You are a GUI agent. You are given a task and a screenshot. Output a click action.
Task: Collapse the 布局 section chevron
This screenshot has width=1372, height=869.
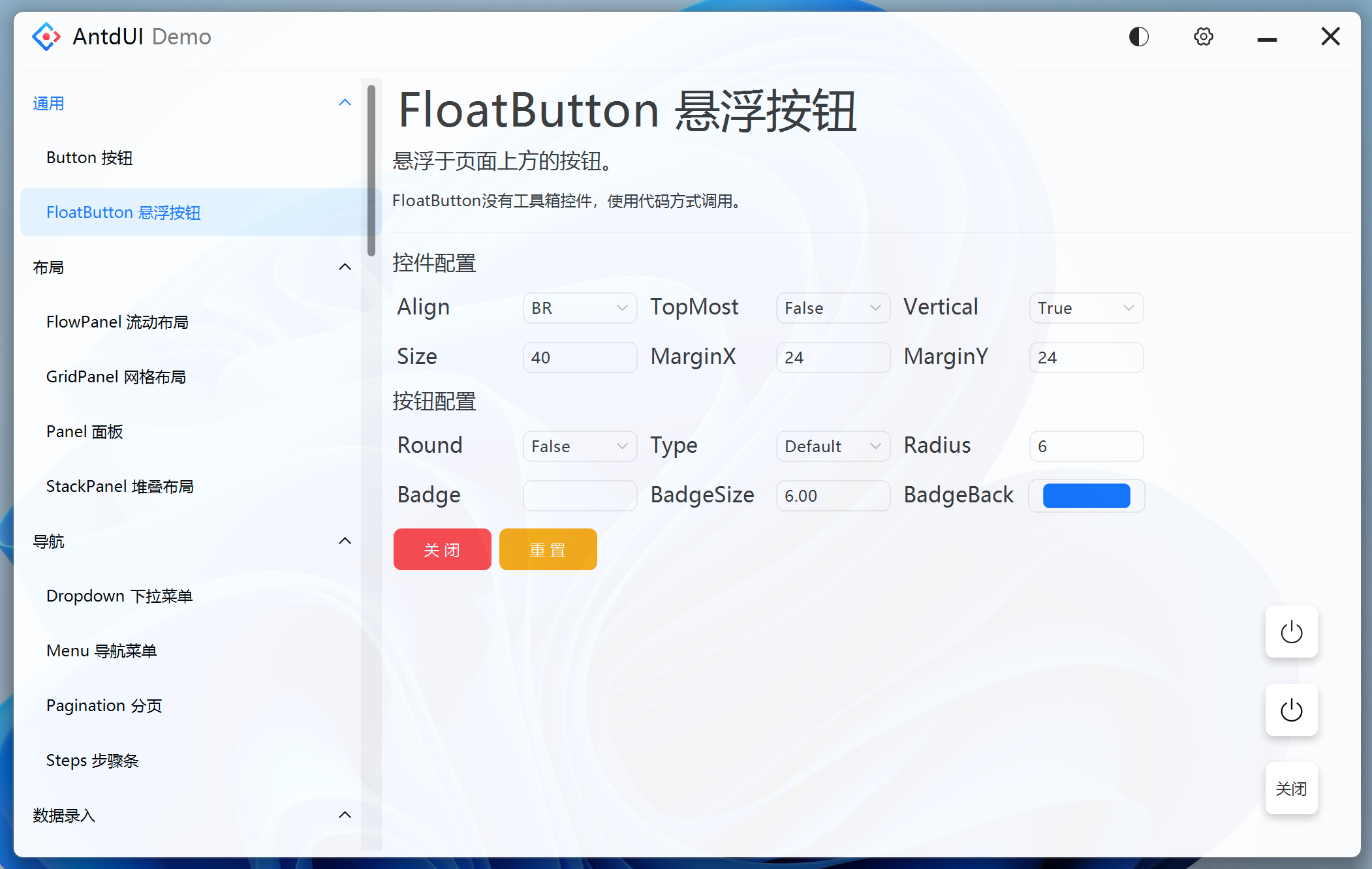click(x=345, y=267)
